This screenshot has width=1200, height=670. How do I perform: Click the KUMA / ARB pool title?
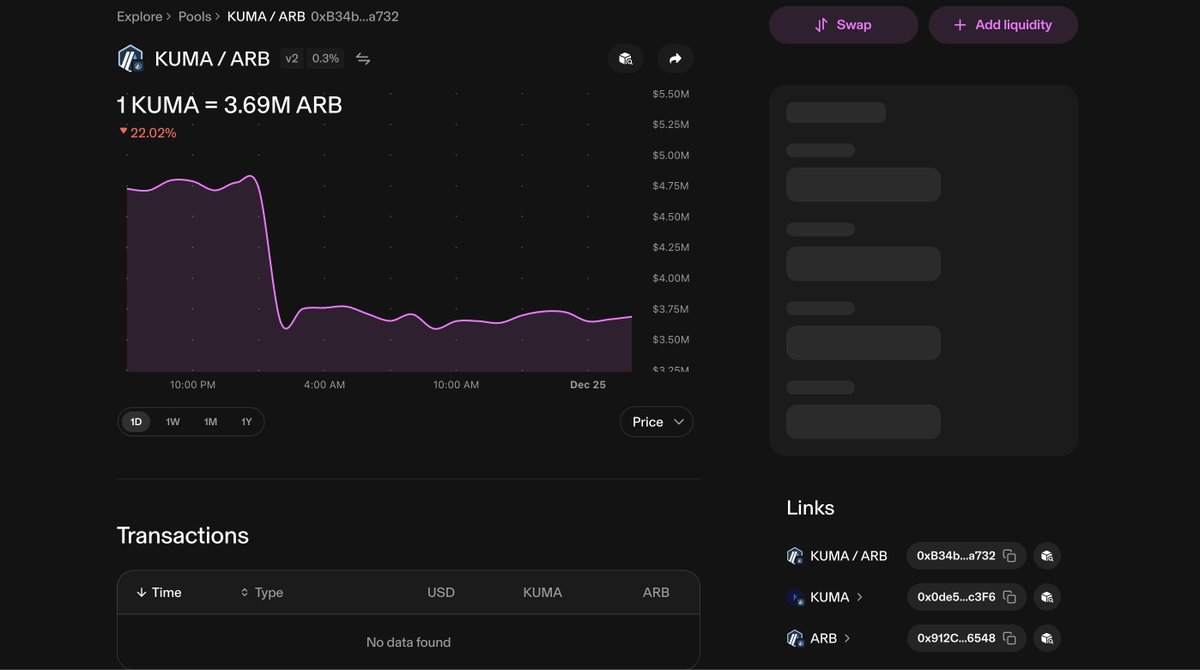click(212, 59)
